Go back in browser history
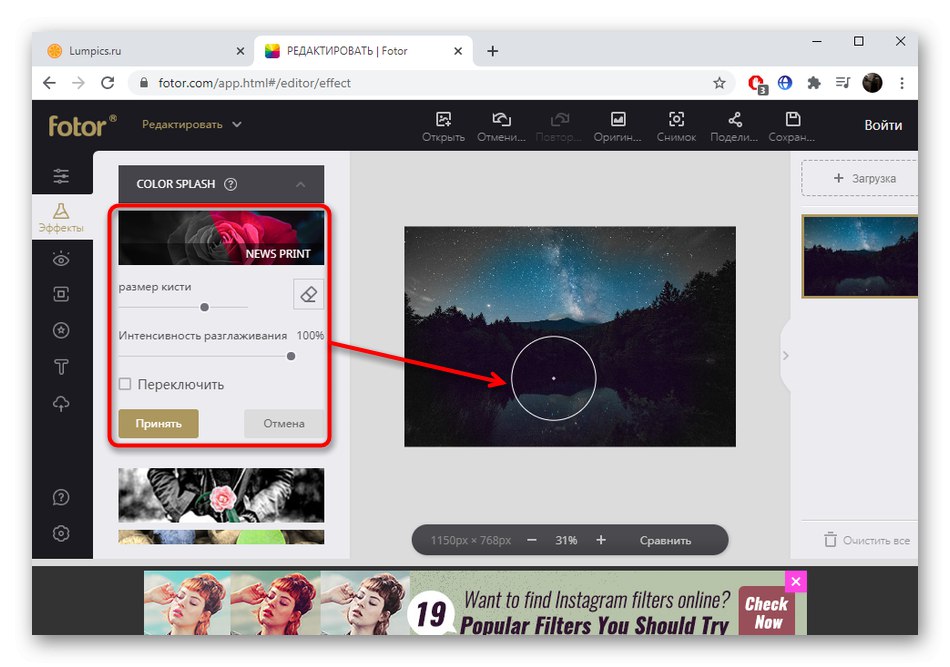 coord(50,83)
